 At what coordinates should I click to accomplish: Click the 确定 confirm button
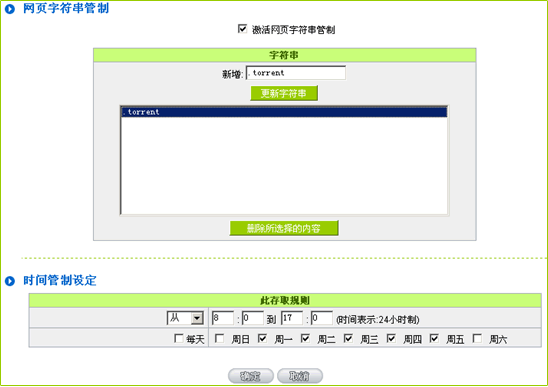coord(251,376)
